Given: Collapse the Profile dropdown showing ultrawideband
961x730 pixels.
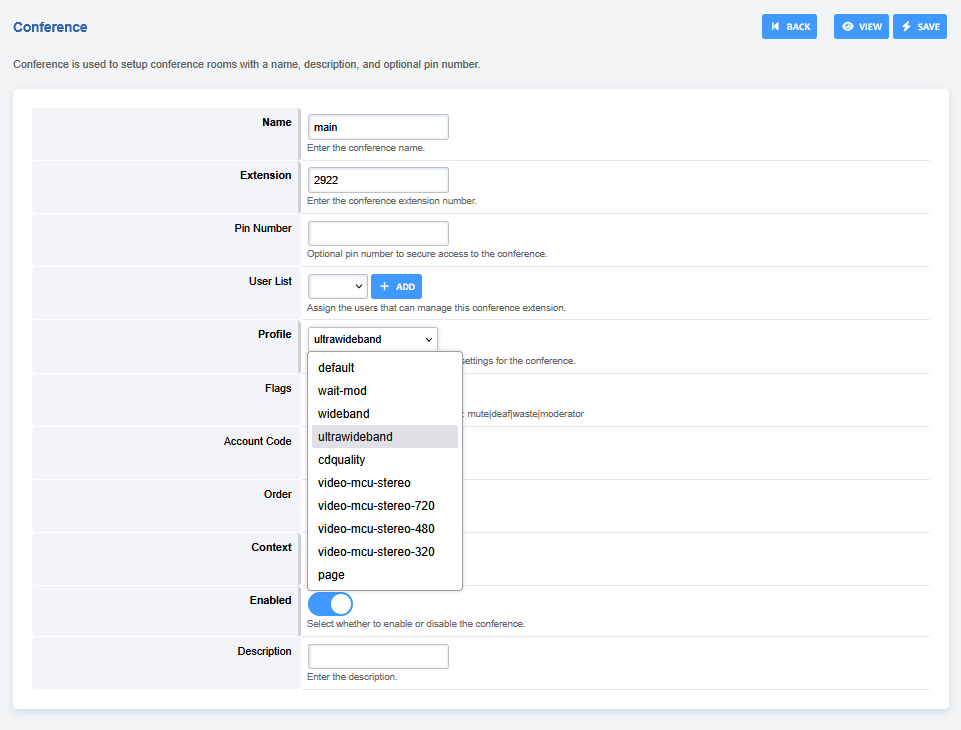Looking at the screenshot, I should (x=372, y=340).
